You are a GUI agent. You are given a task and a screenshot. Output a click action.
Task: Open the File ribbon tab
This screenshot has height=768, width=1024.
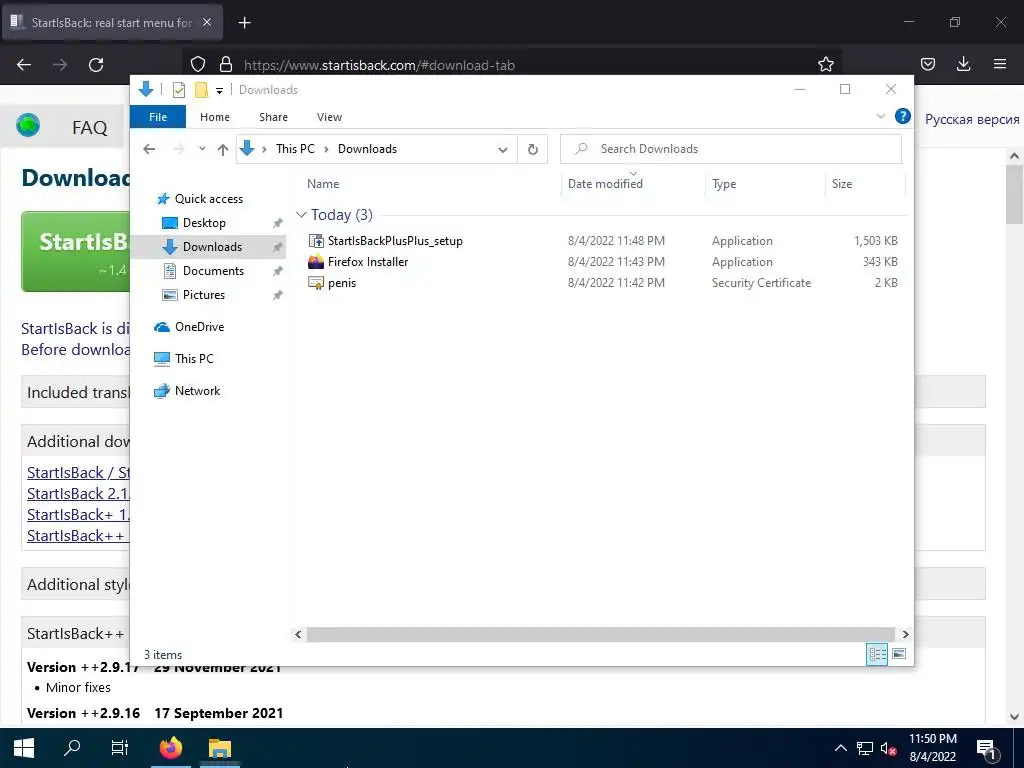(x=158, y=117)
